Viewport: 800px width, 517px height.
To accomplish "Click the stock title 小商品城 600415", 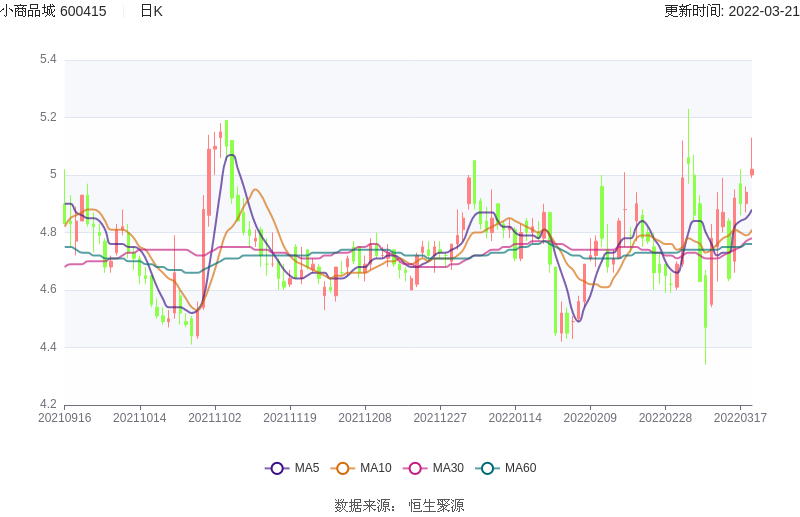I will tap(53, 11).
